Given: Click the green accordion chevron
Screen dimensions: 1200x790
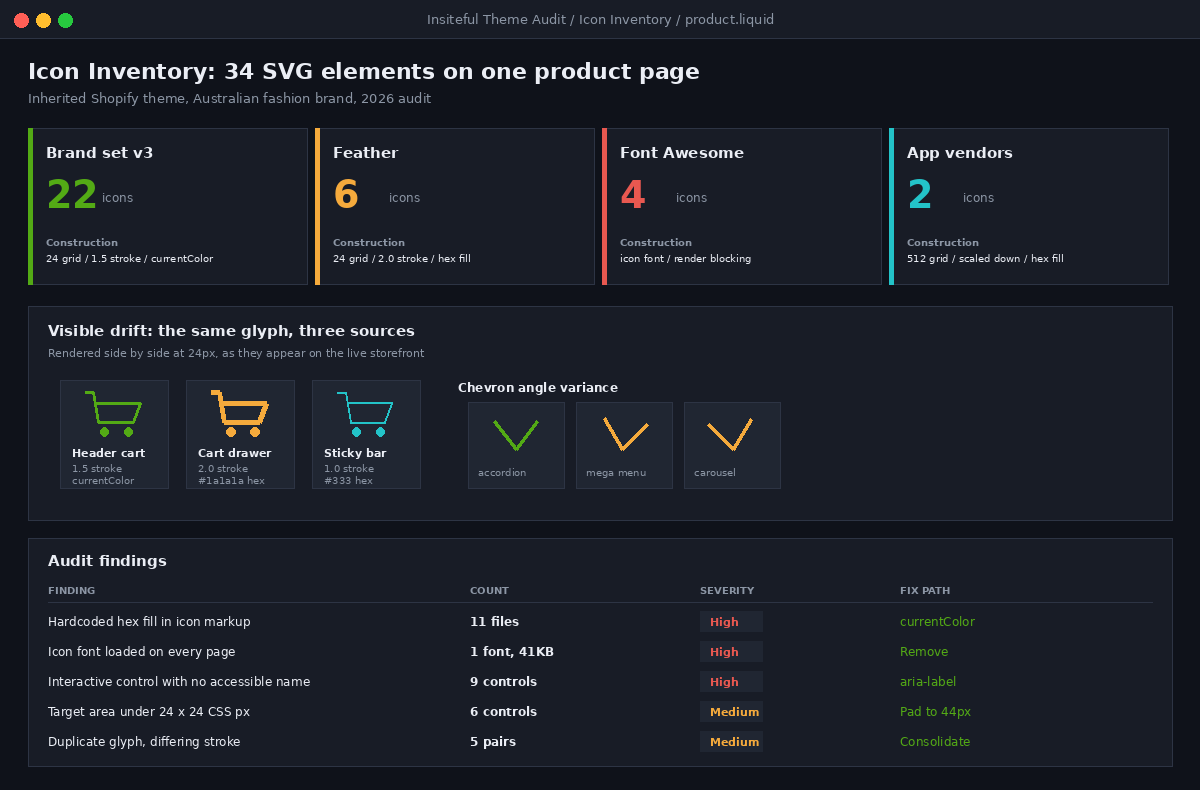Looking at the screenshot, I should tap(516, 435).
